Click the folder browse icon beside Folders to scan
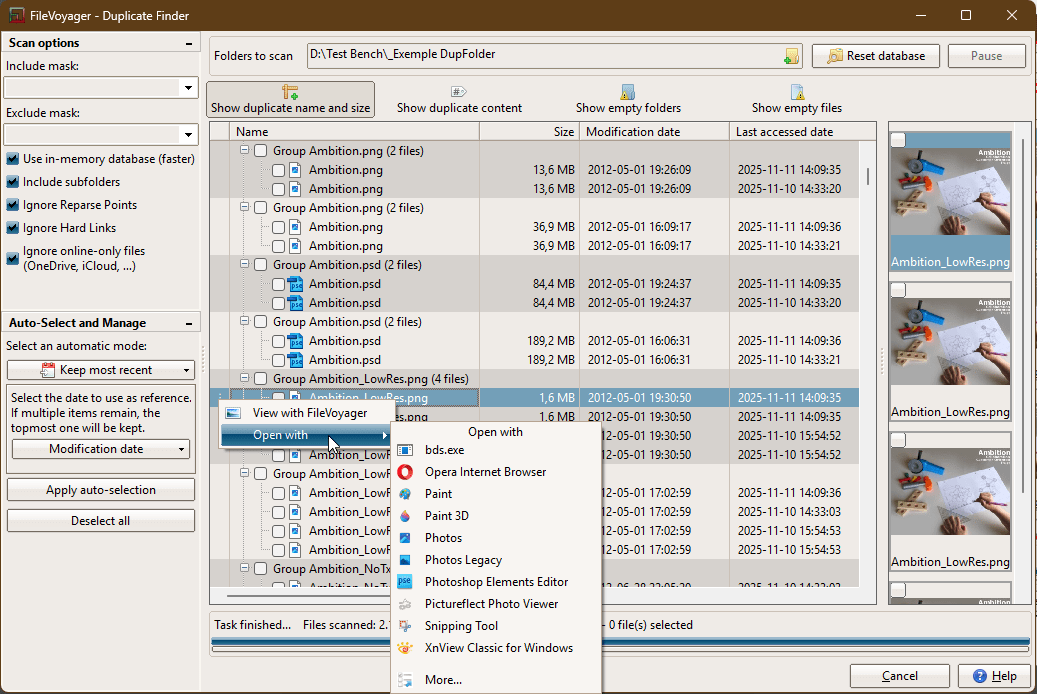The height and width of the screenshot is (694, 1037). pyautogui.click(x=792, y=55)
